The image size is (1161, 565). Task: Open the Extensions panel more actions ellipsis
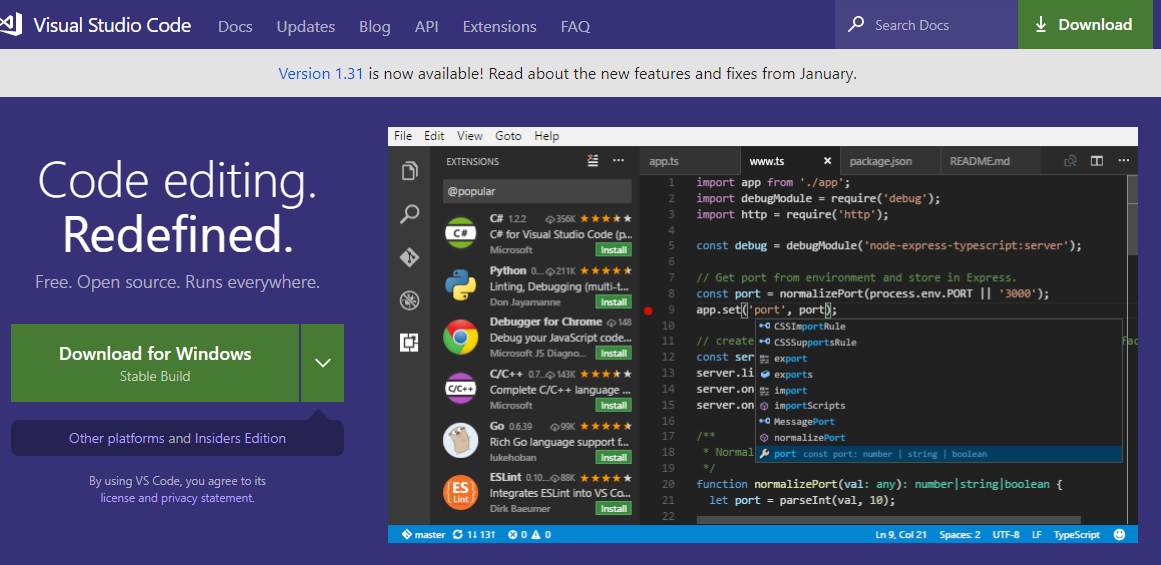[618, 161]
